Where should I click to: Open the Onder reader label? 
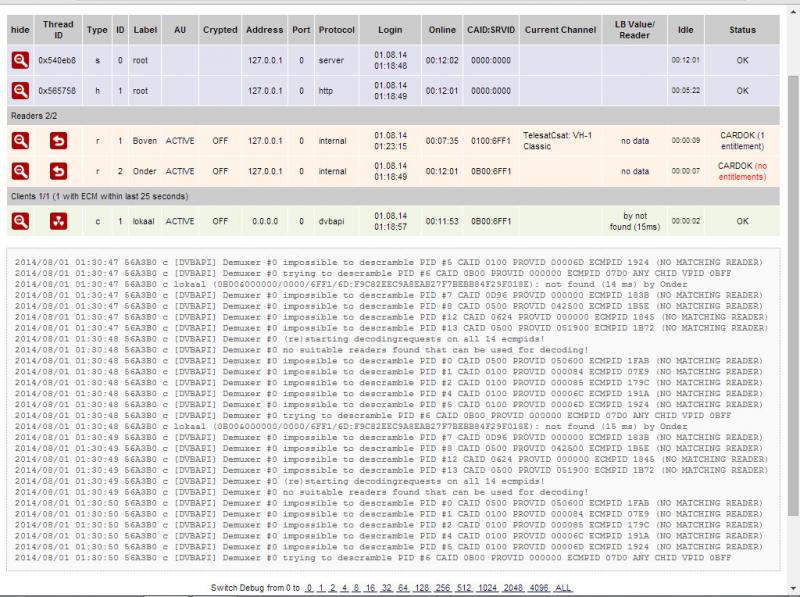pyautogui.click(x=145, y=171)
